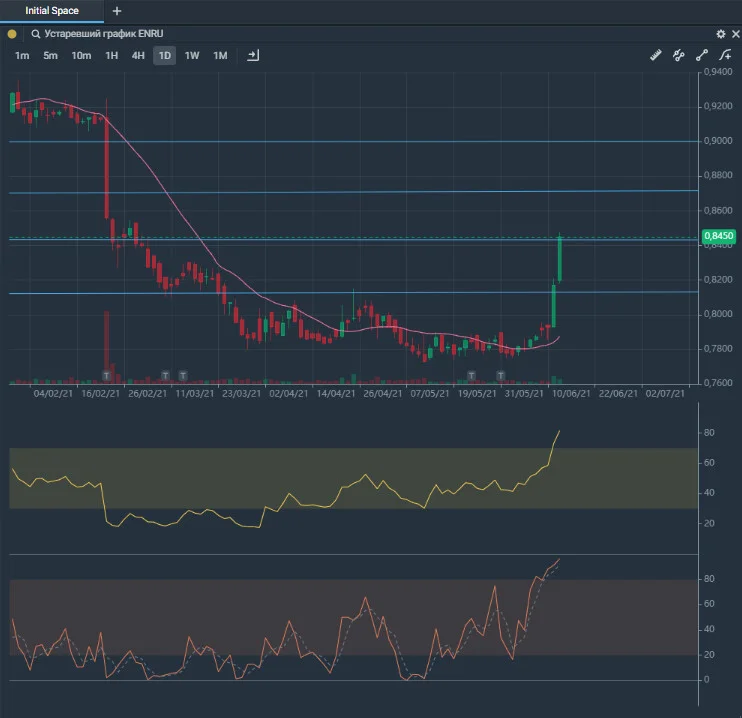The image size is (742, 718).
Task: Select the 1D timeframe
Action: 164,55
